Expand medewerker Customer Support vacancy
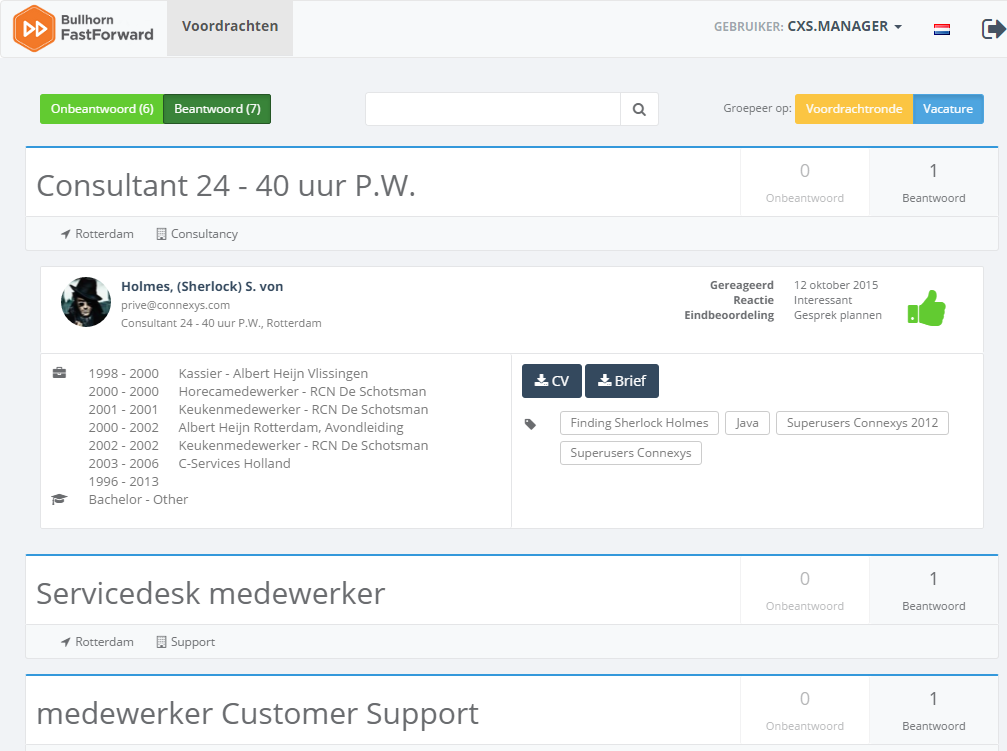1007x751 pixels. [x=257, y=713]
